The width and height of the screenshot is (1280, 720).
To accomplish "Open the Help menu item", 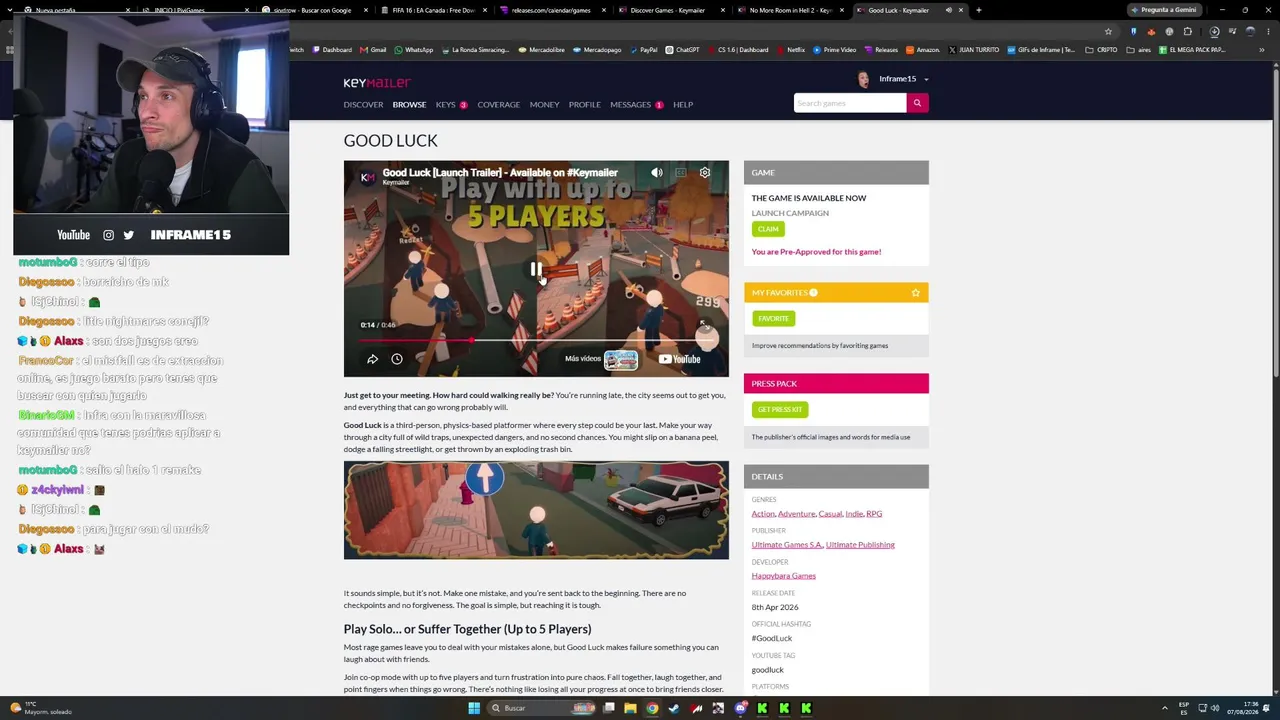I will (683, 104).
